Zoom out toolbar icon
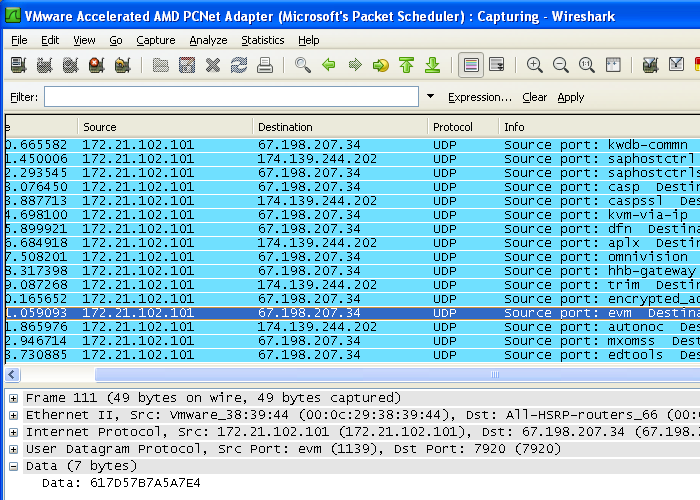 [561, 65]
